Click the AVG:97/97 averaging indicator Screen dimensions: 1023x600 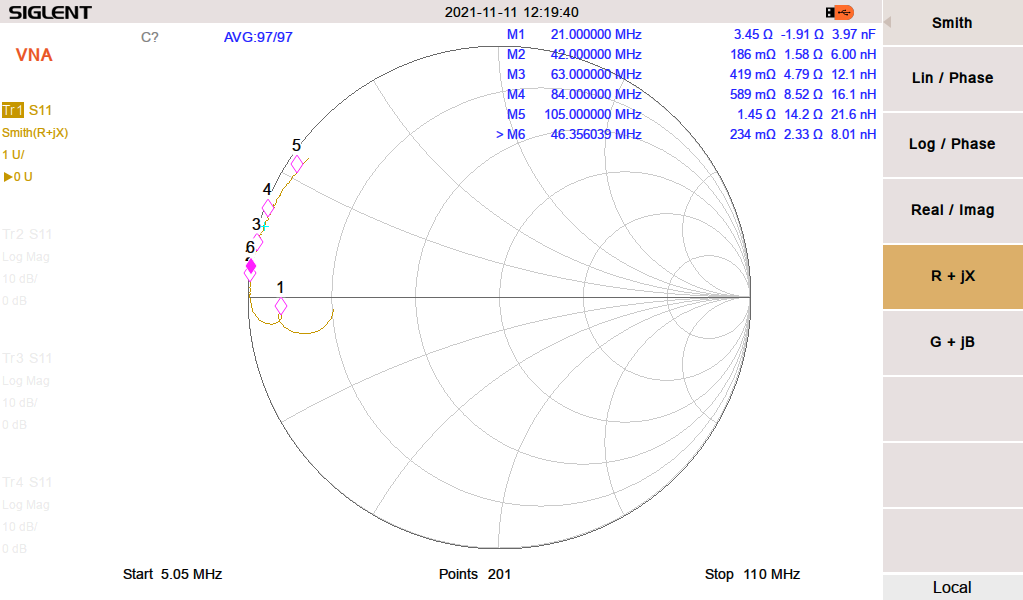pos(258,37)
